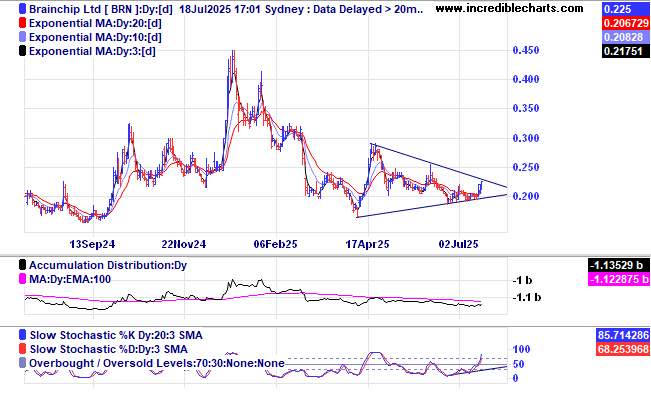Click the 06Feb25 date axis label
This screenshot has height=395, width=651.
(276, 244)
